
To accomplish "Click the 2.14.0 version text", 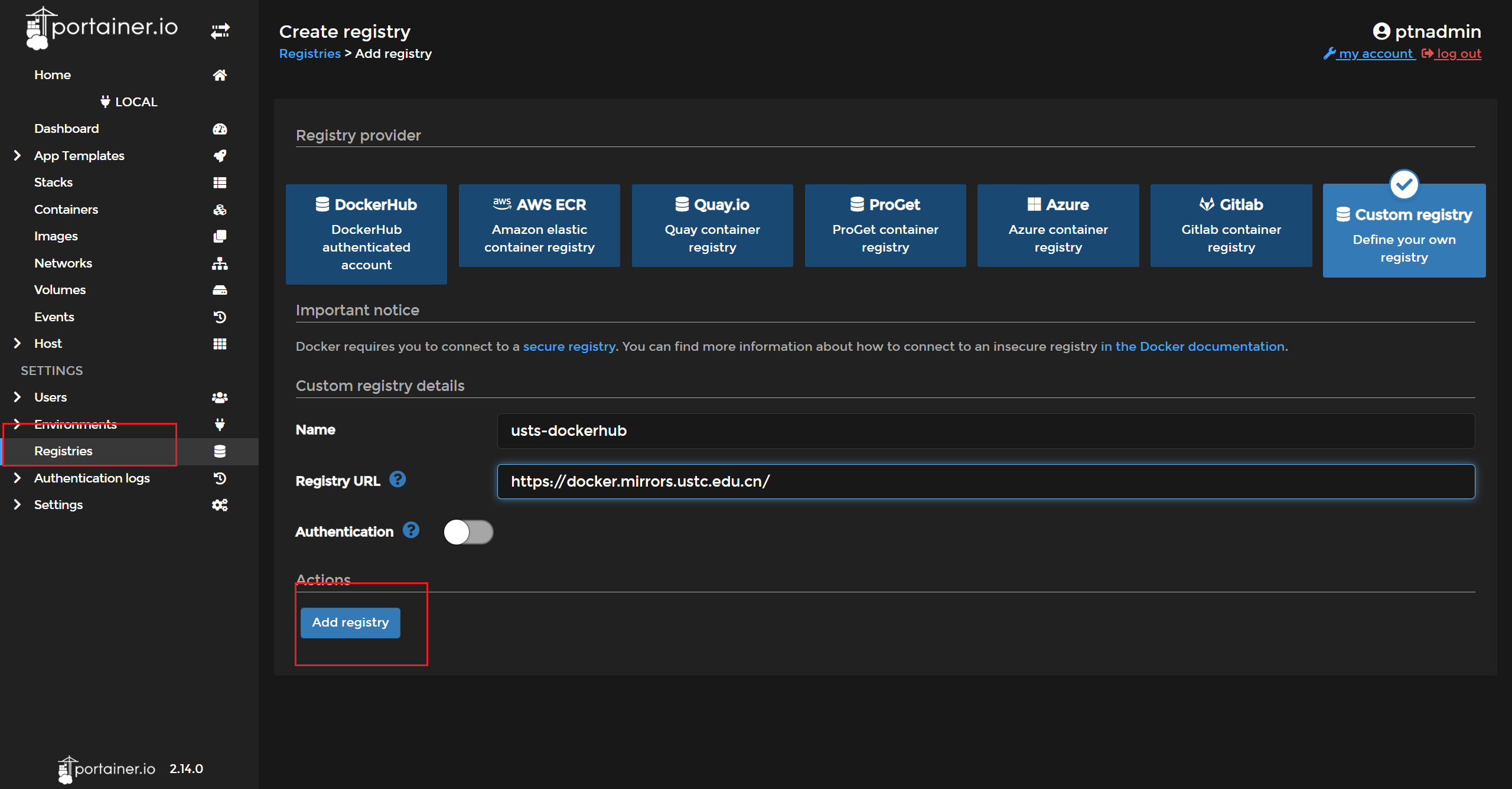I will tap(187, 769).
